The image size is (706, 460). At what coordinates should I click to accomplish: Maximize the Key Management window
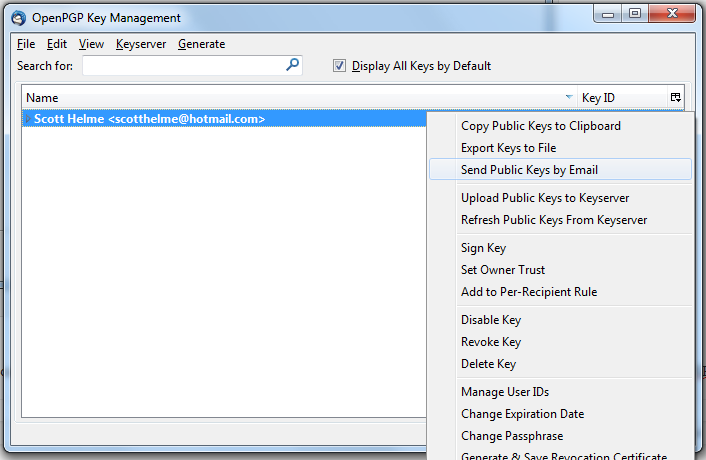point(635,14)
